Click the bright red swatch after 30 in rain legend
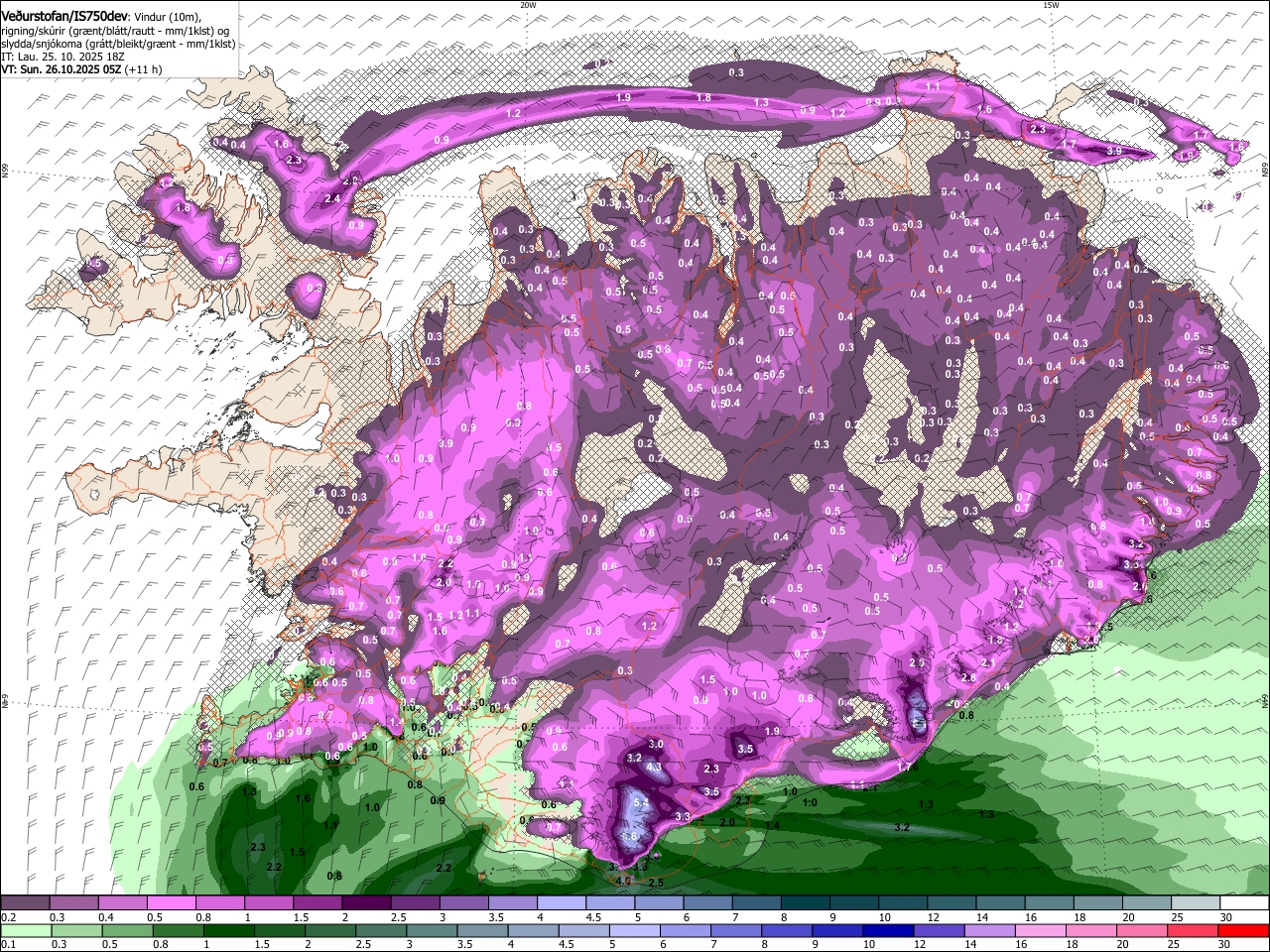This screenshot has width=1270, height=952. pos(1243,930)
